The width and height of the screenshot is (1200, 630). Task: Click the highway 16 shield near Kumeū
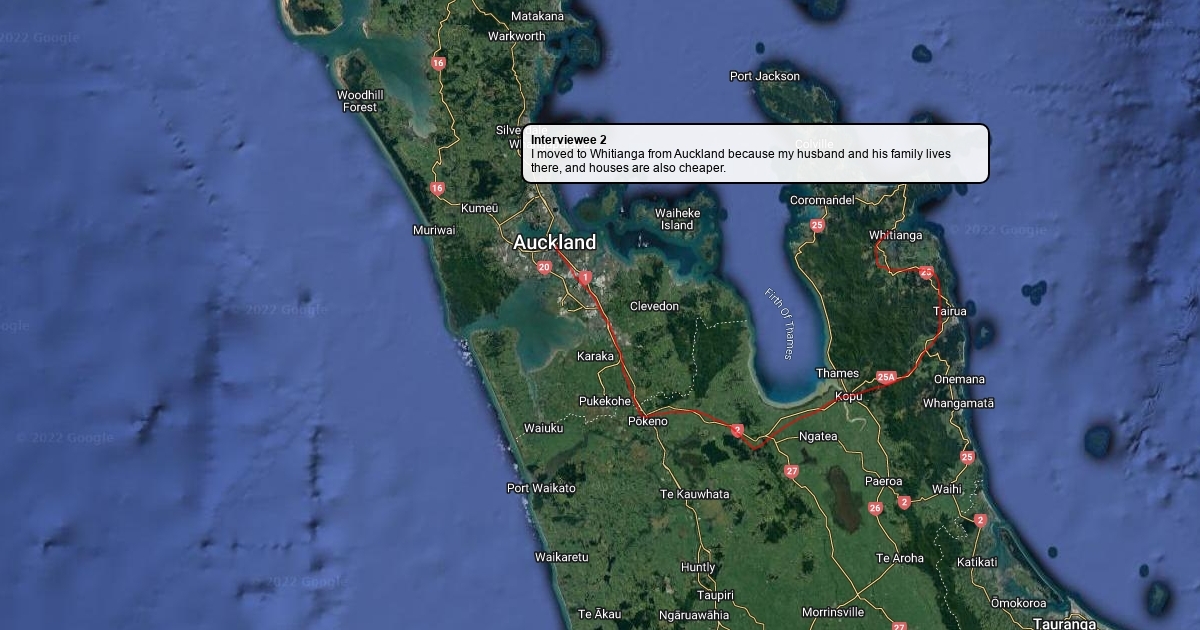coord(437,188)
